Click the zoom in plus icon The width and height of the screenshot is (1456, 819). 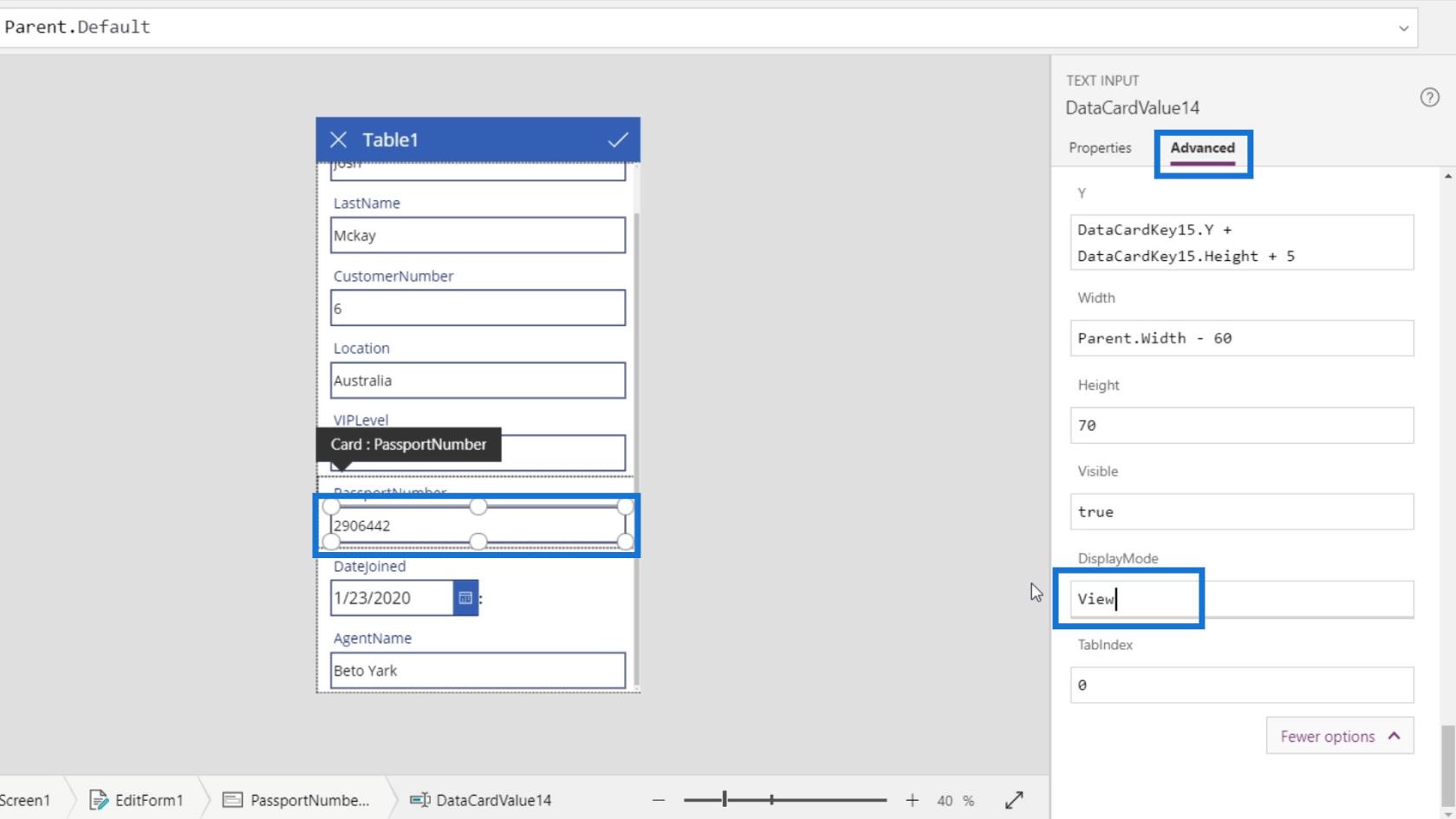point(912,800)
